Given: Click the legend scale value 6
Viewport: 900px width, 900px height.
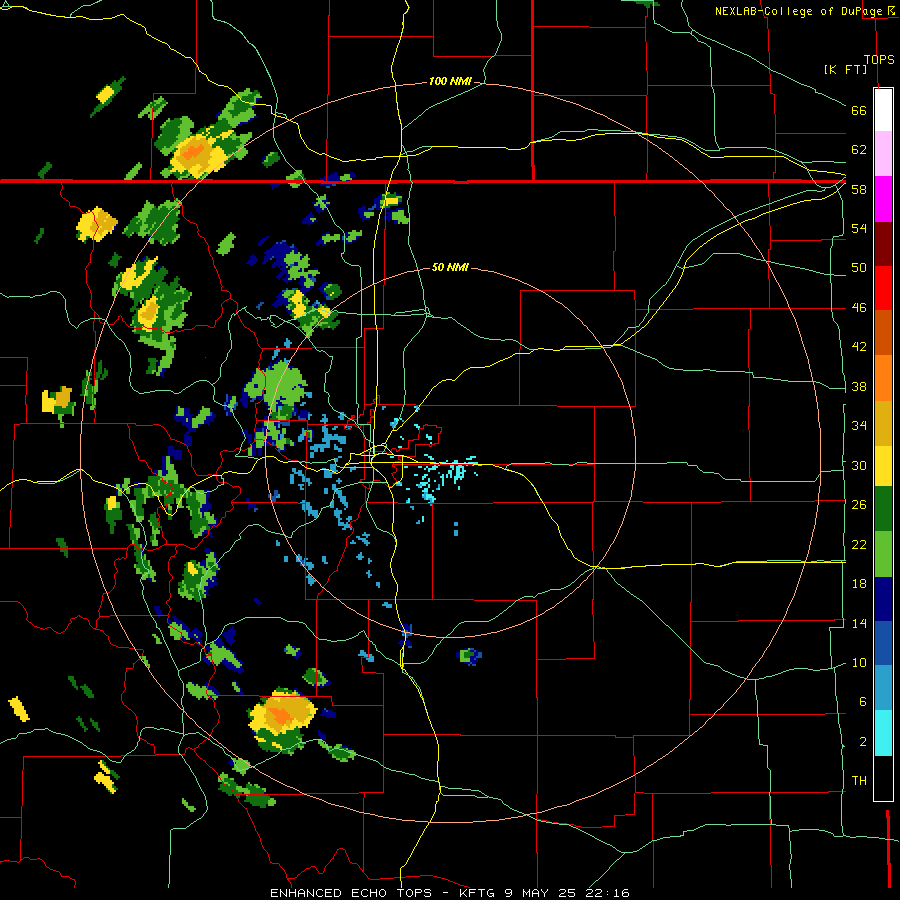Looking at the screenshot, I should (862, 701).
